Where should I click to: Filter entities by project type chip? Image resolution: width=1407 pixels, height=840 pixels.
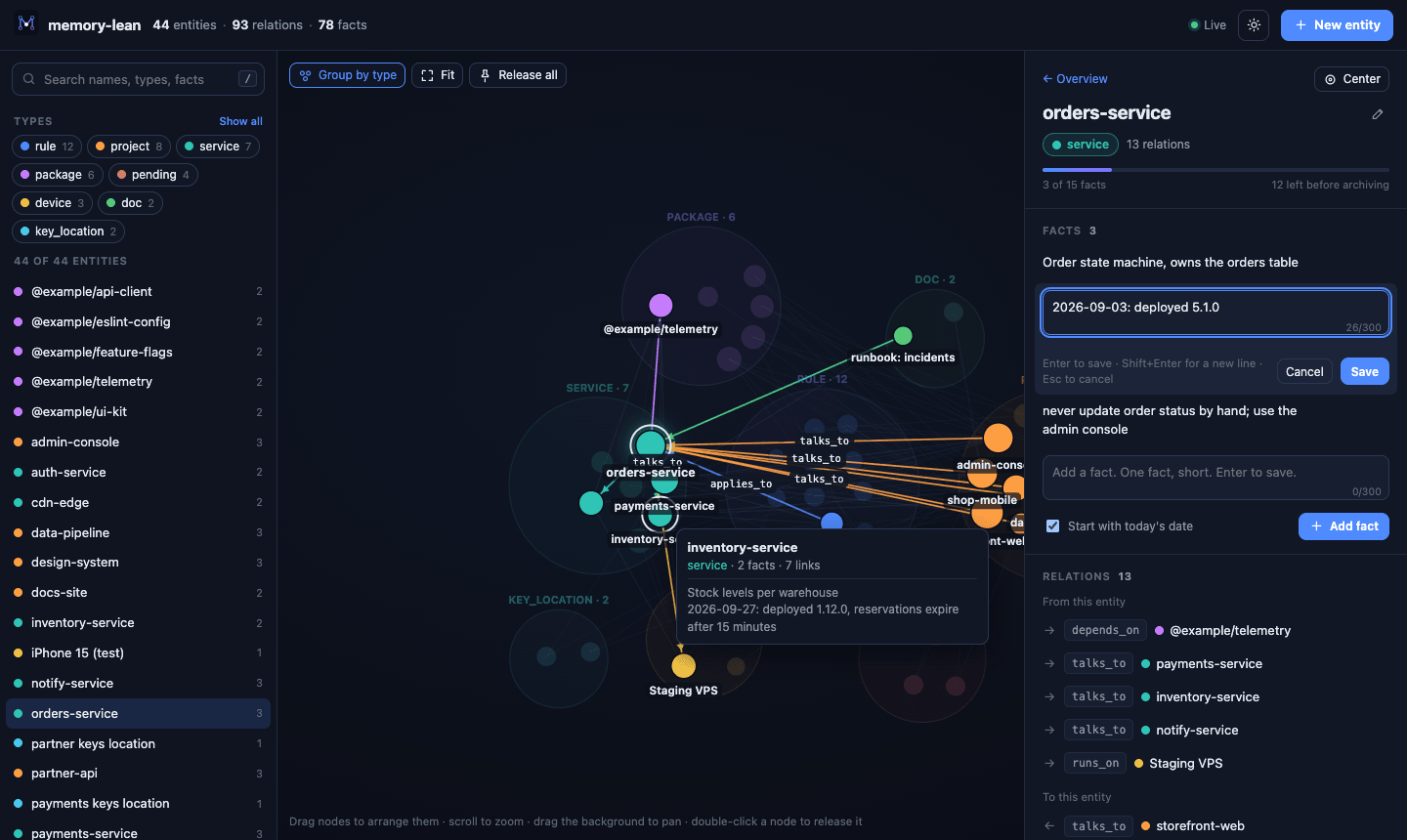tap(129, 147)
